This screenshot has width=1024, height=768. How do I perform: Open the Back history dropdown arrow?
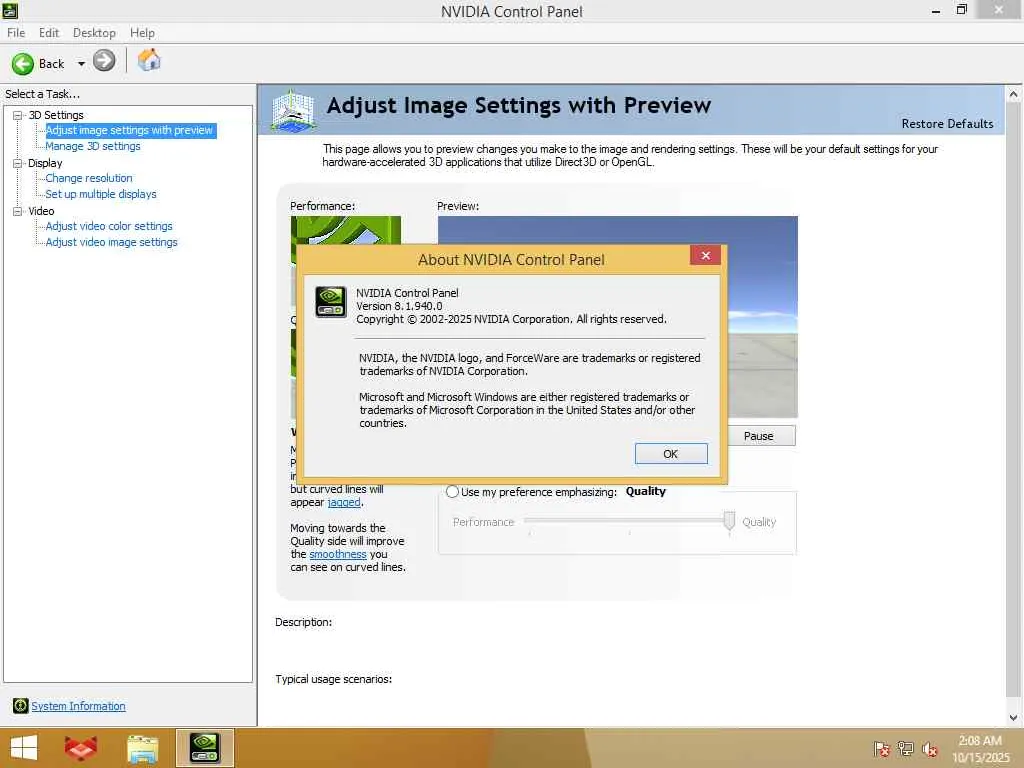coord(81,63)
